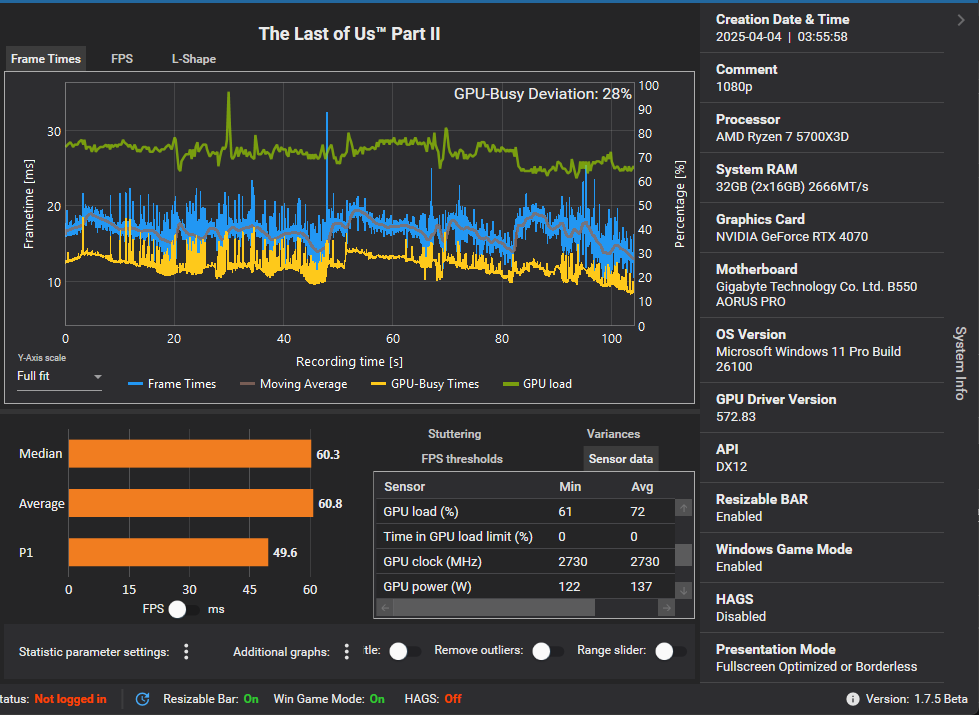Toggle the FPS / ms switch
This screenshot has height=715, width=979.
click(x=184, y=609)
